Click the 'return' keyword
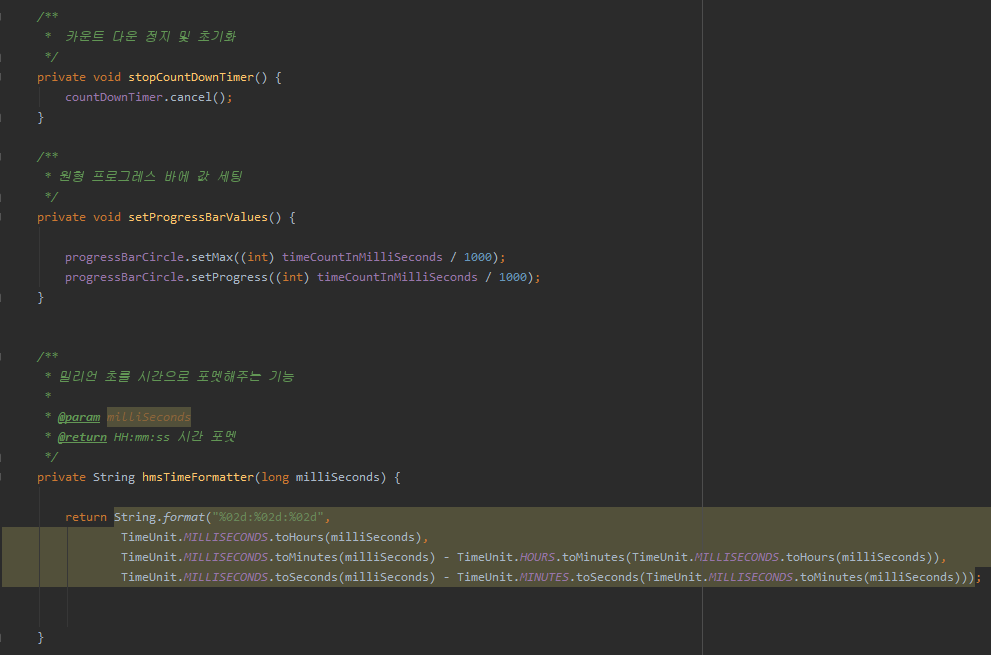The width and height of the screenshot is (991, 655). click(x=86, y=517)
